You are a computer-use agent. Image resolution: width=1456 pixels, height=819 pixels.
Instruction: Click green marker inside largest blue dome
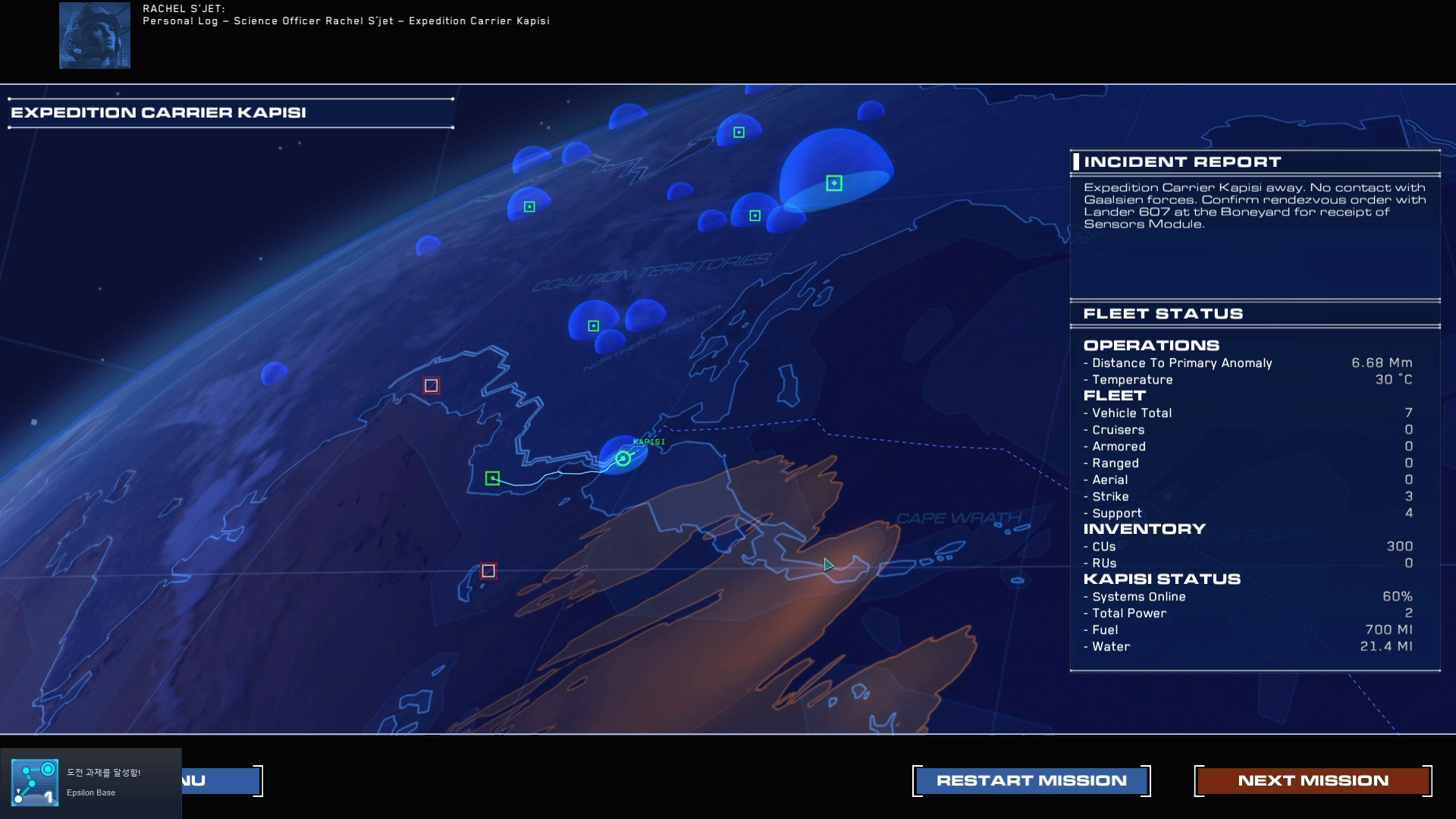833,184
